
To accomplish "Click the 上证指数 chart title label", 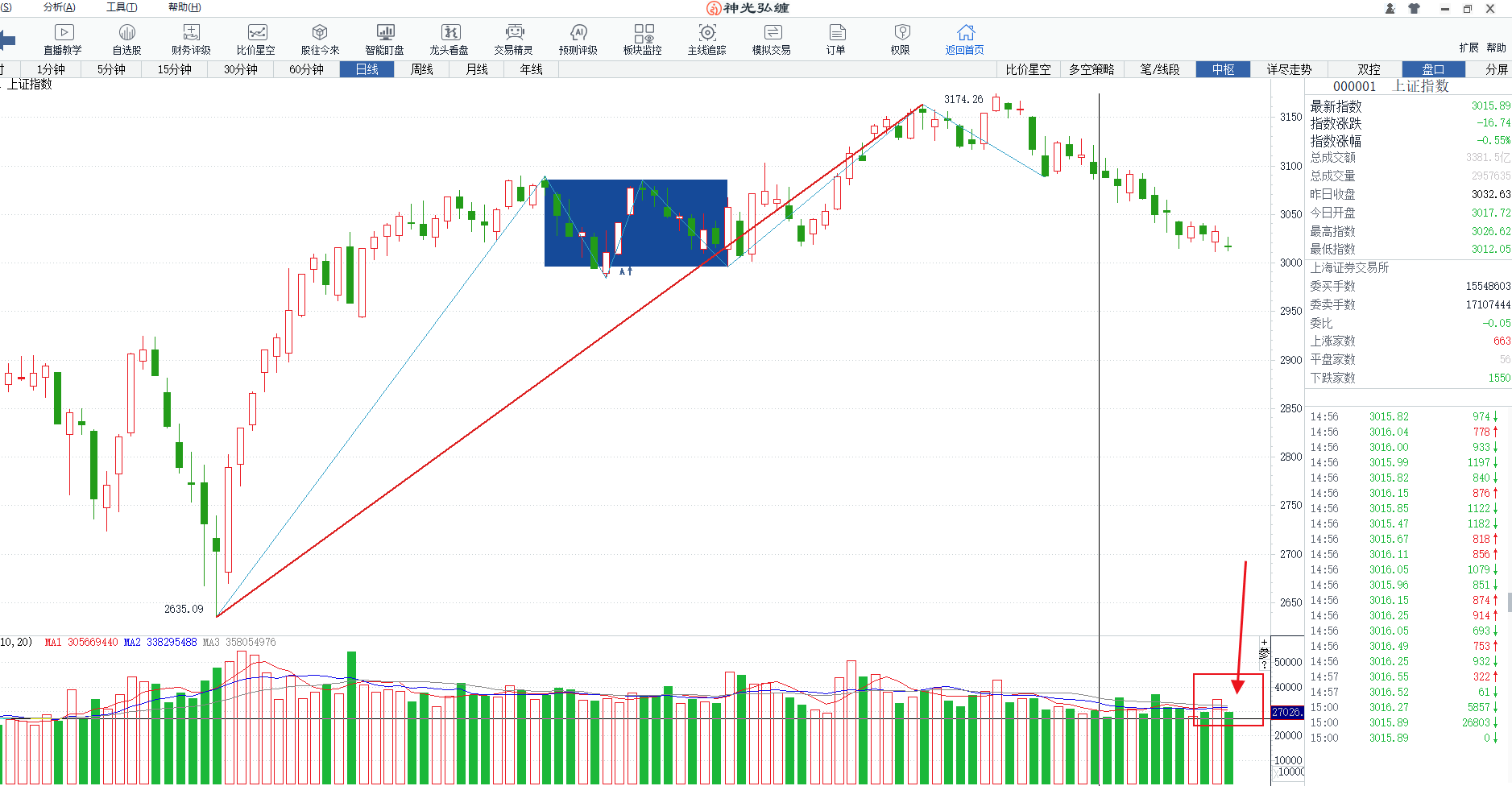I will (30, 84).
